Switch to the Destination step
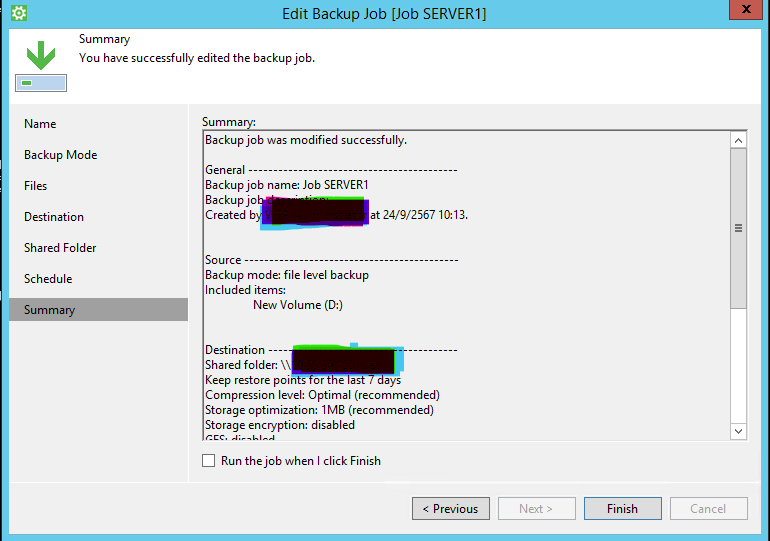 coord(54,217)
